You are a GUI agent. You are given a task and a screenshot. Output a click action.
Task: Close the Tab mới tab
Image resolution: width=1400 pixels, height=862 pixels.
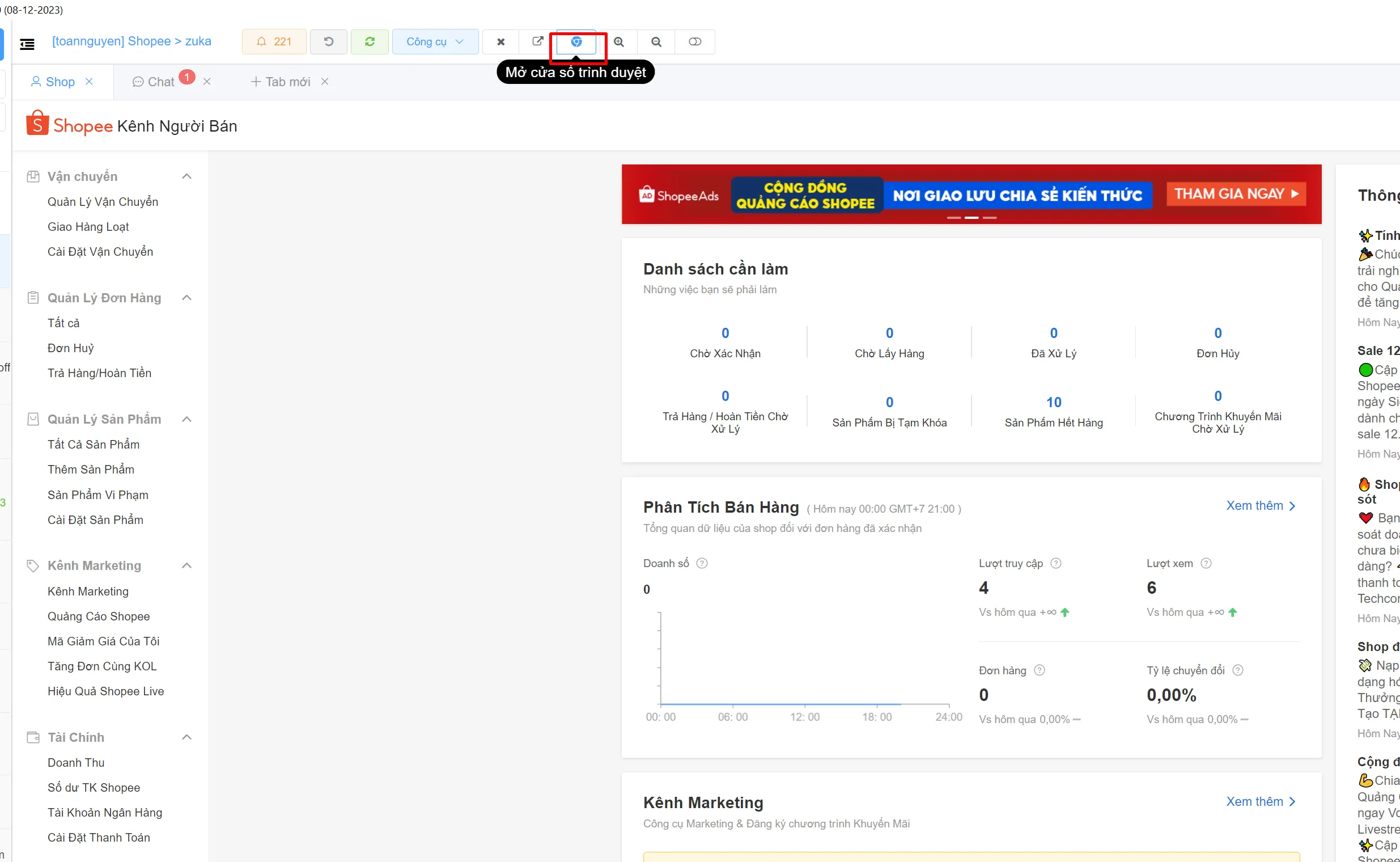325,82
